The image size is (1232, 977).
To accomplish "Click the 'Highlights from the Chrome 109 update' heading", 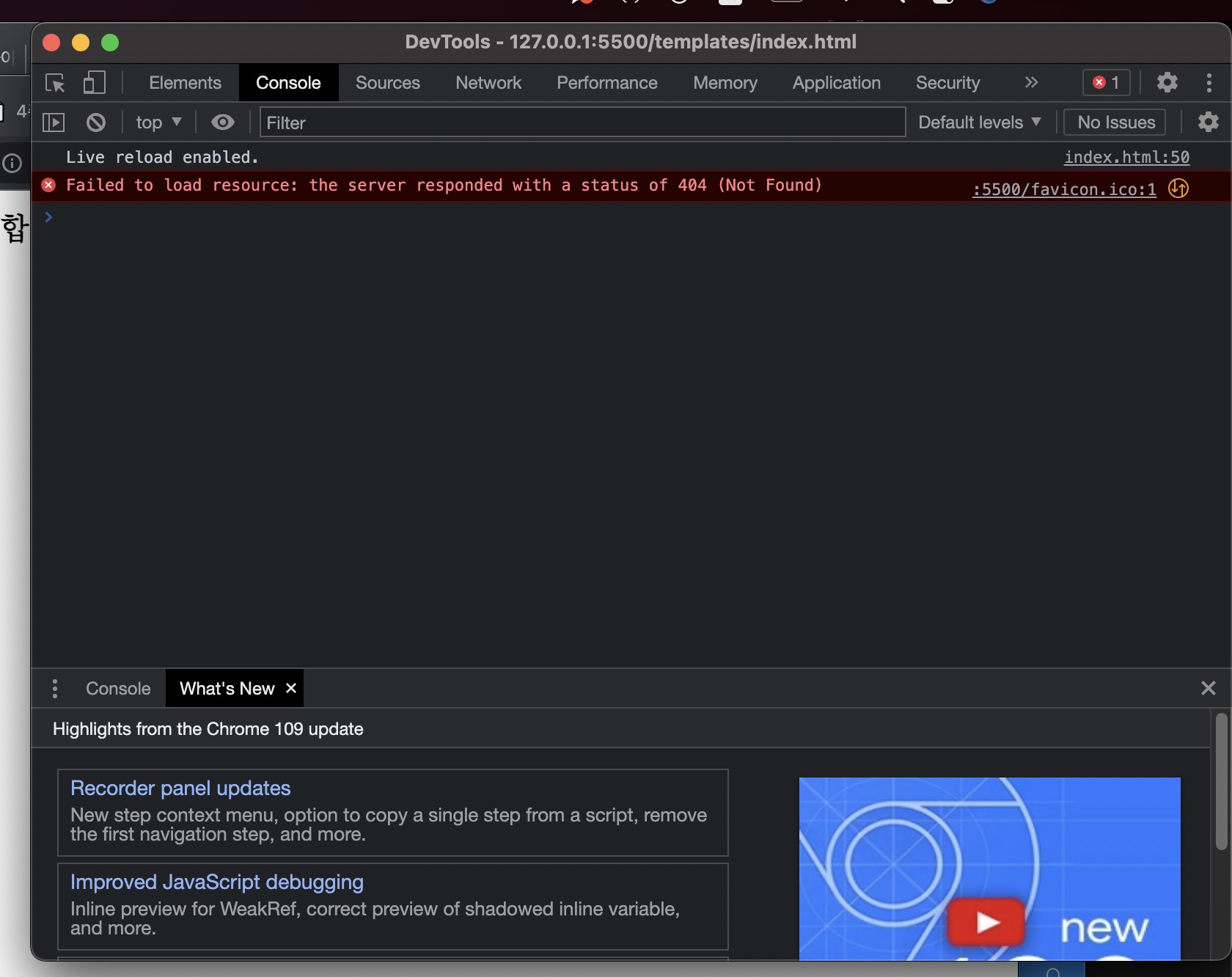I will 208,729.
